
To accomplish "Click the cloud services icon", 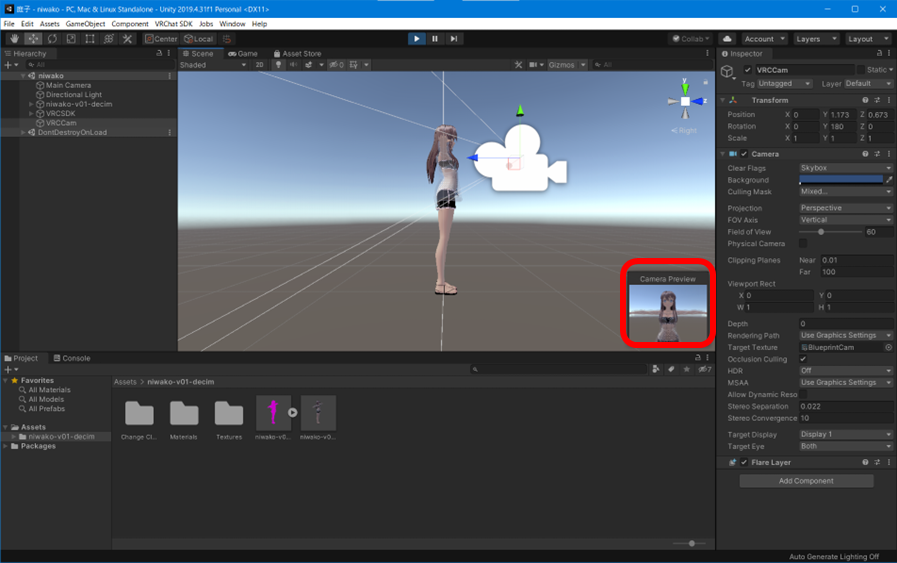I will [727, 39].
